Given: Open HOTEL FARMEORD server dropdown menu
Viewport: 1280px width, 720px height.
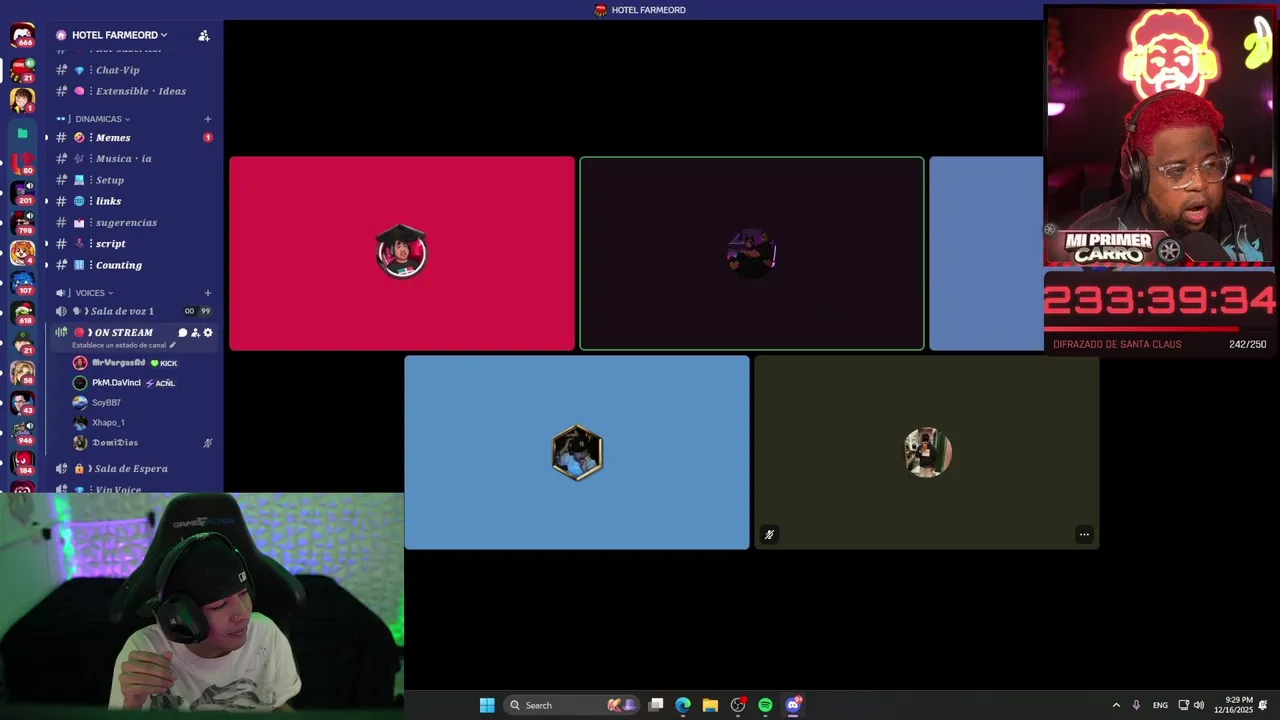Looking at the screenshot, I should coord(118,35).
